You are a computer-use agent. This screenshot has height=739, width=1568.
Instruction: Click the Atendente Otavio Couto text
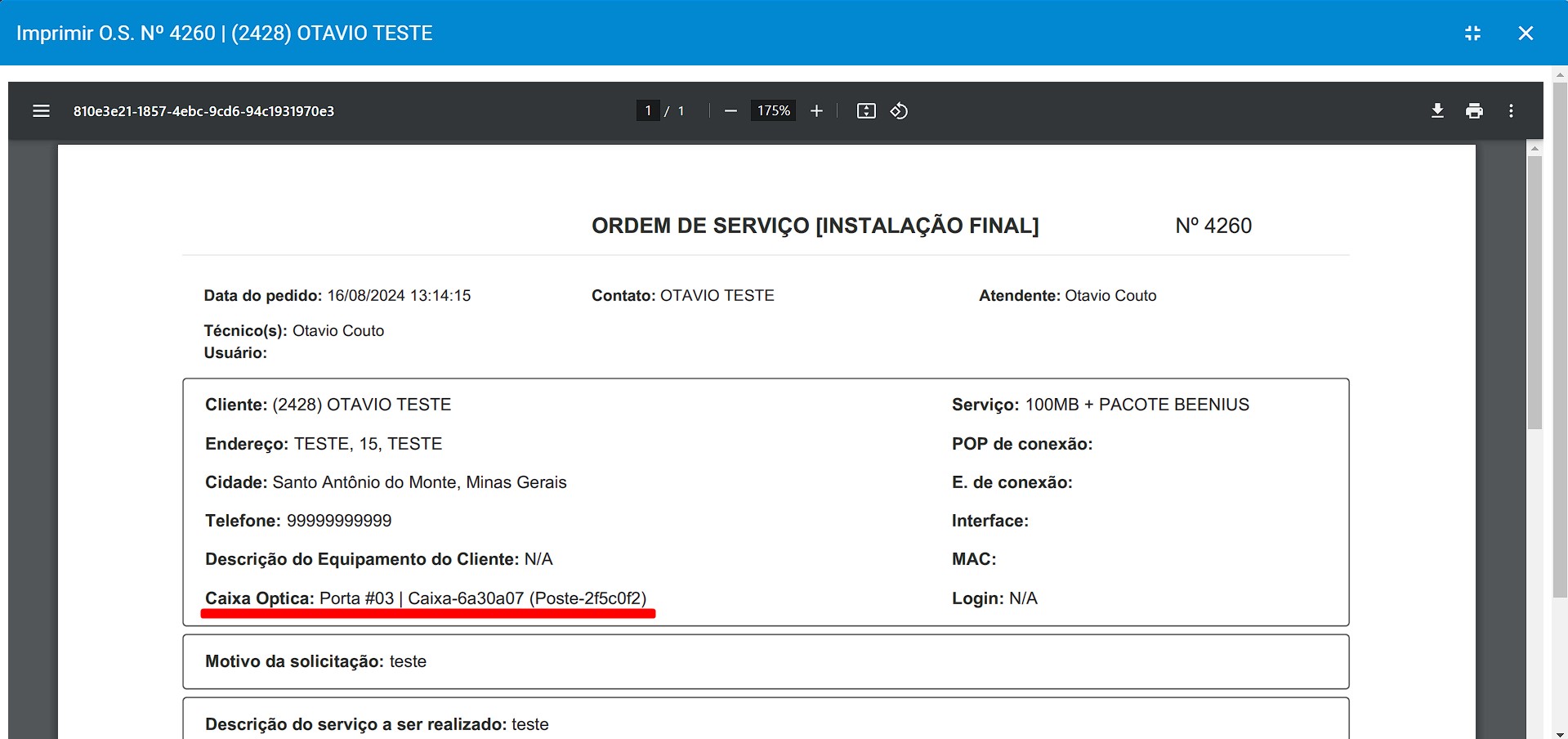point(1067,296)
